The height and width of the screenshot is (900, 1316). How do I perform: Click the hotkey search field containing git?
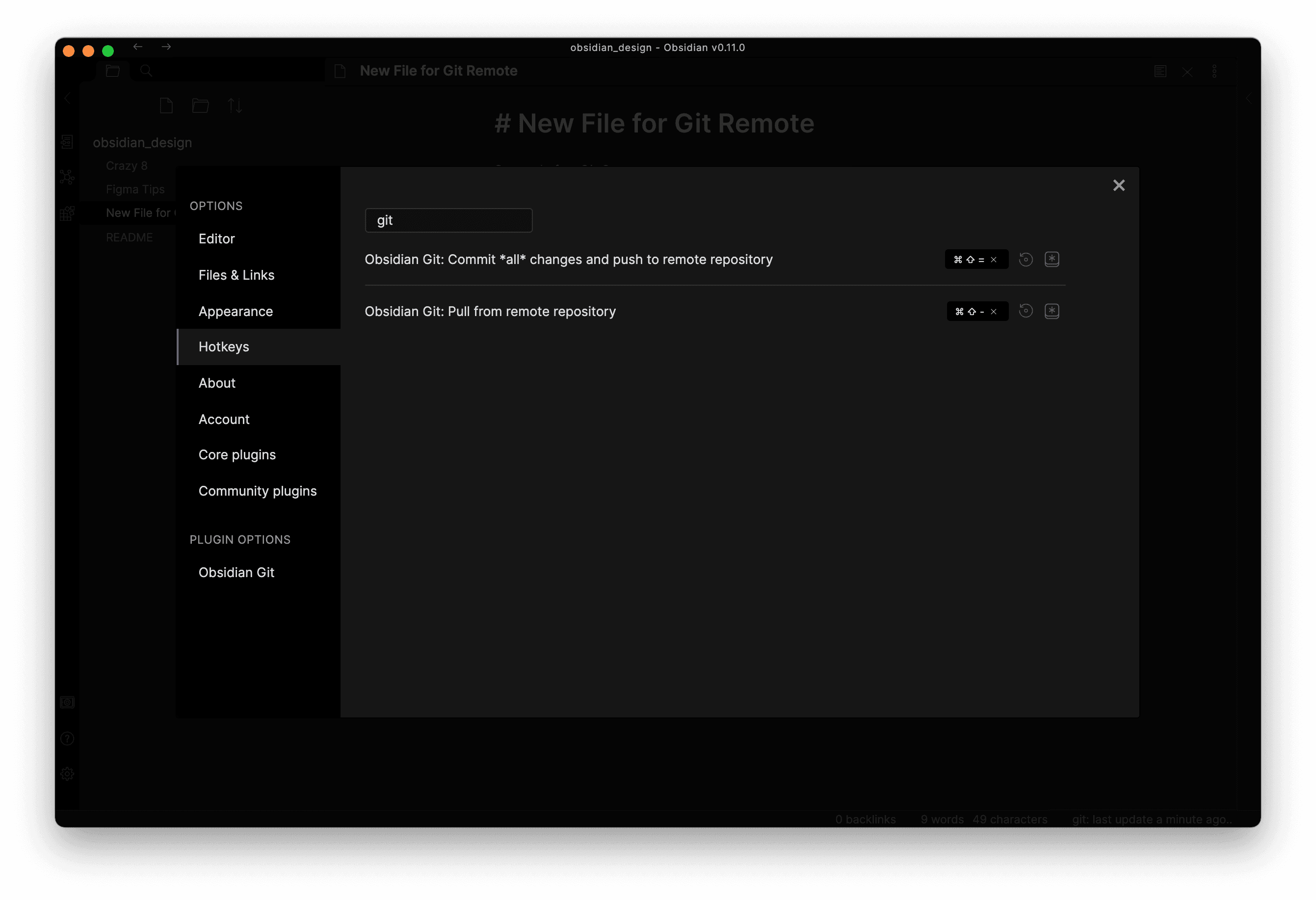tap(448, 220)
